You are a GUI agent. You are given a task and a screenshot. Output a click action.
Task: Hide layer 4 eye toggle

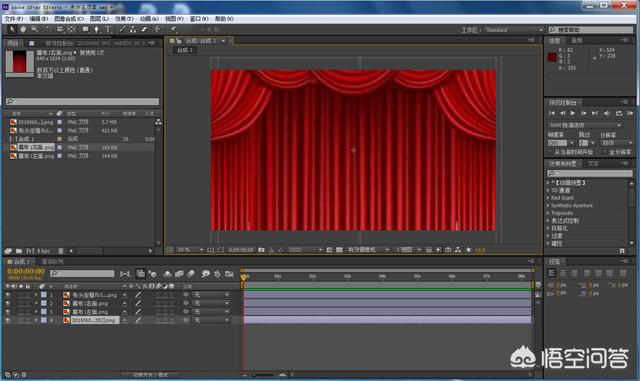tap(8, 321)
